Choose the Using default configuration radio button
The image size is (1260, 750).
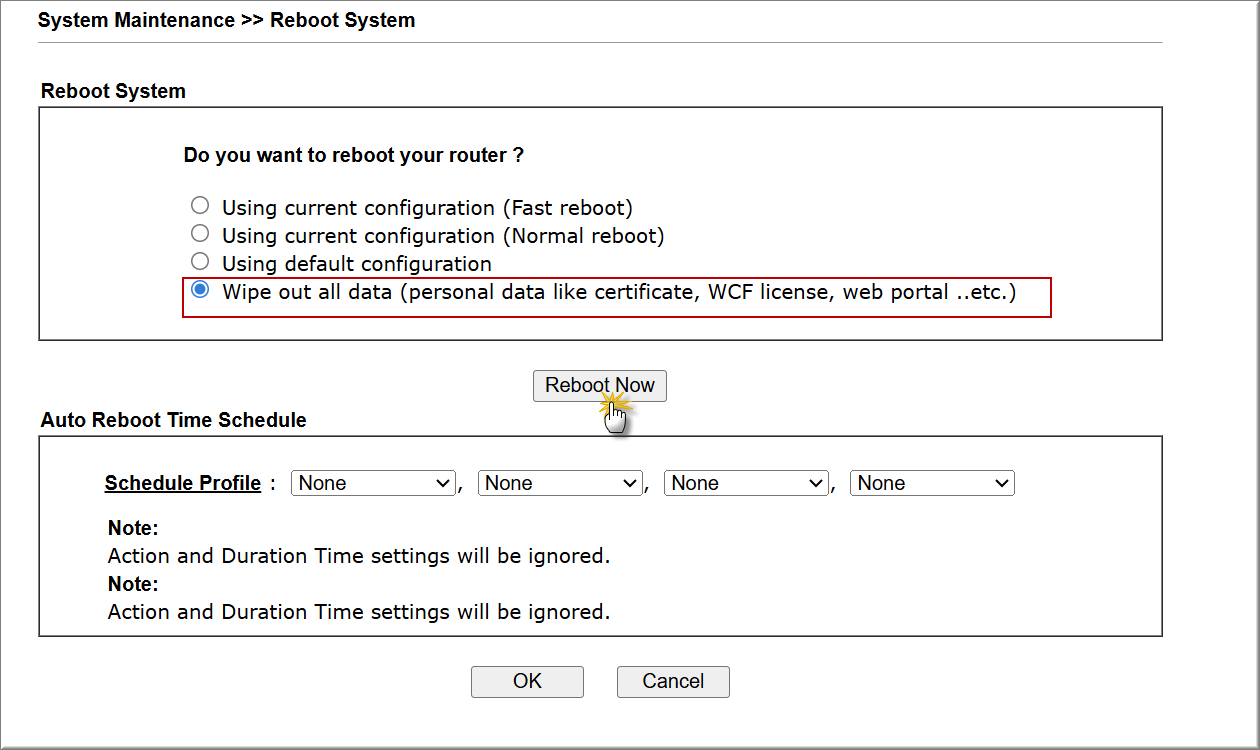coord(200,261)
